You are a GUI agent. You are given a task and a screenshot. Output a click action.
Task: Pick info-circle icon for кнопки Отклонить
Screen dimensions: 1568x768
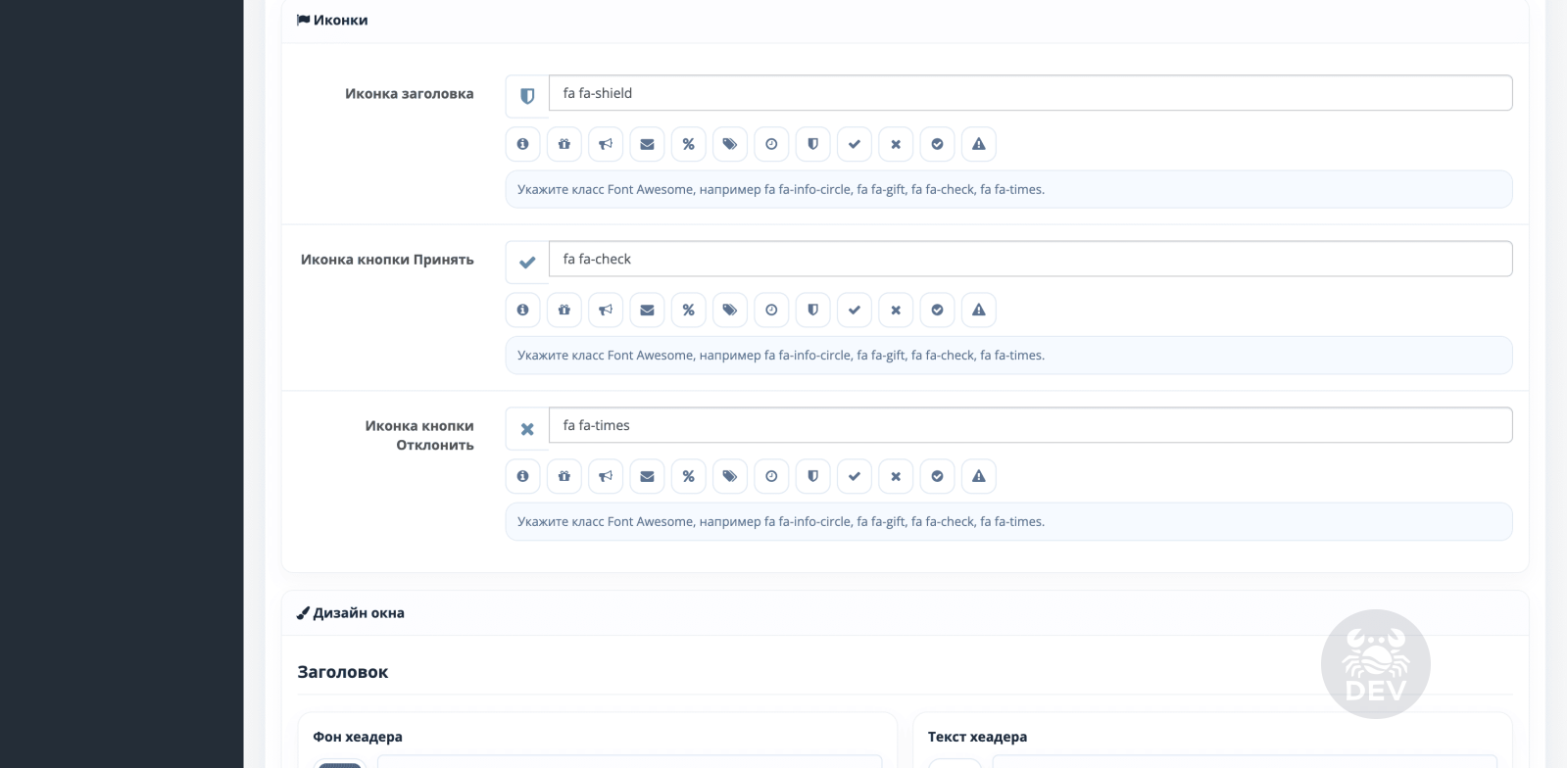(523, 476)
